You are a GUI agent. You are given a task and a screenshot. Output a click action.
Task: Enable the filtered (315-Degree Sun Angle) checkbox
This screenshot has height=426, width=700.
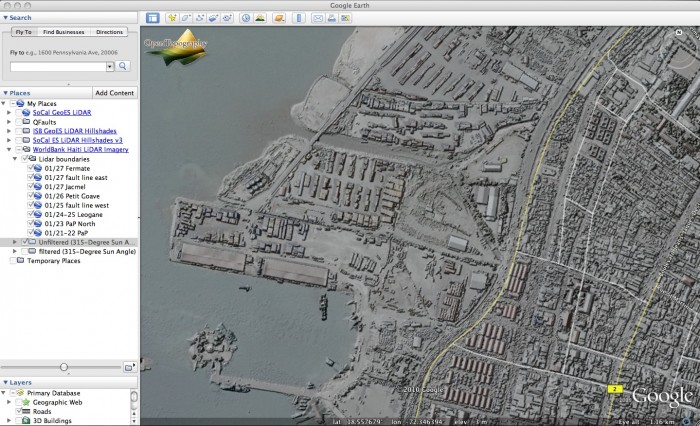tap(25, 251)
